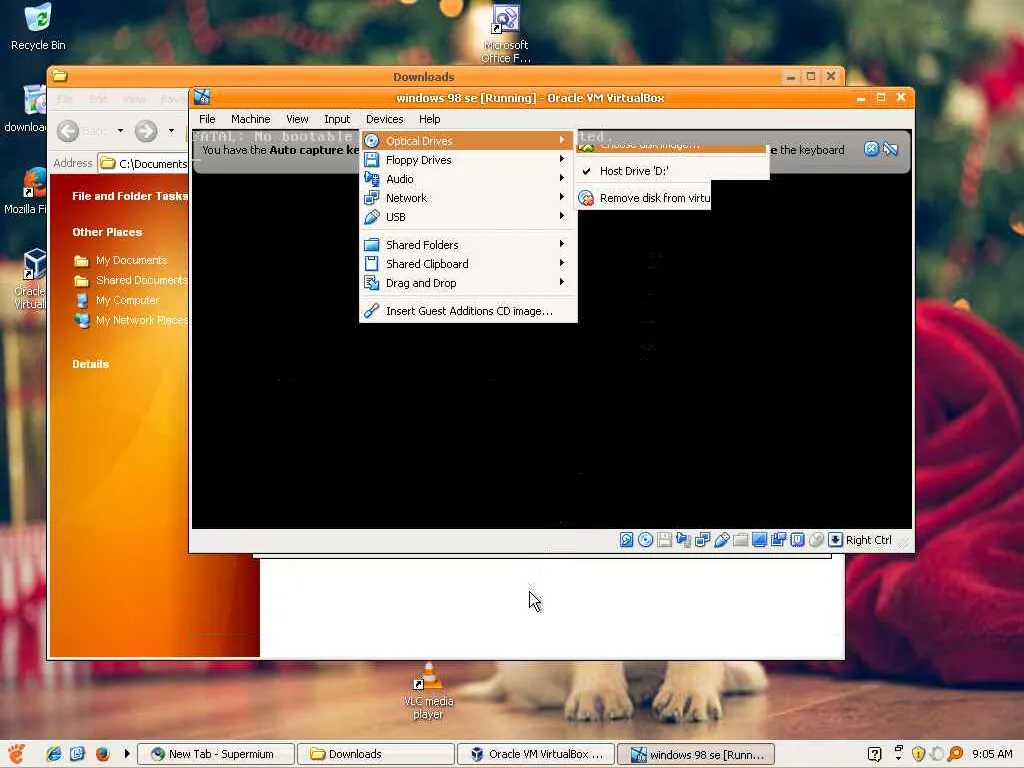The width and height of the screenshot is (1024, 768).
Task: Open the Network submenu in Devices
Action: pos(468,198)
